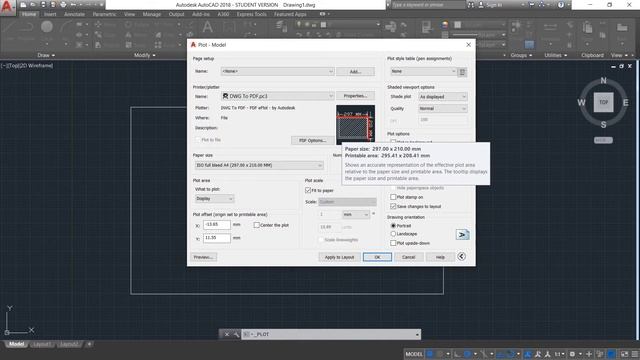640x360 pixels.
Task: Click the OK button in Plot dialog
Action: click(377, 257)
